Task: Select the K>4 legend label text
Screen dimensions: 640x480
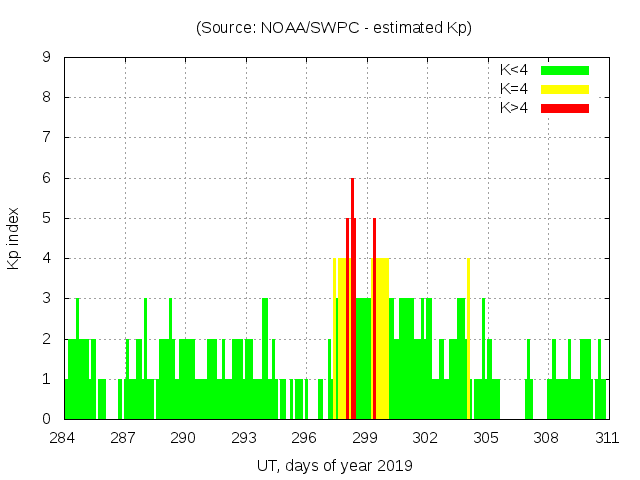Action: 513,108
